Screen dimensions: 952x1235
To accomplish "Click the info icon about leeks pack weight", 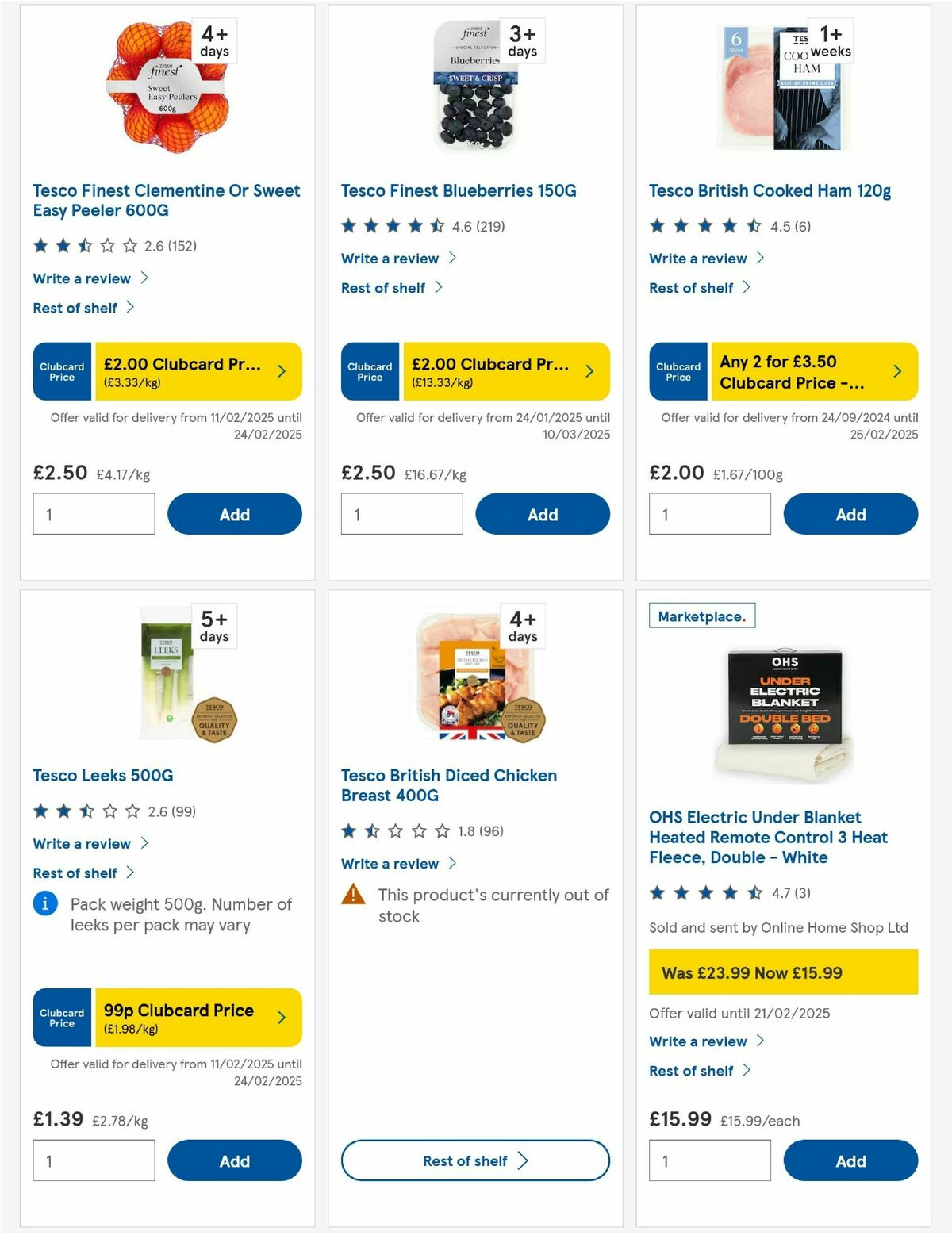I will 45,903.
